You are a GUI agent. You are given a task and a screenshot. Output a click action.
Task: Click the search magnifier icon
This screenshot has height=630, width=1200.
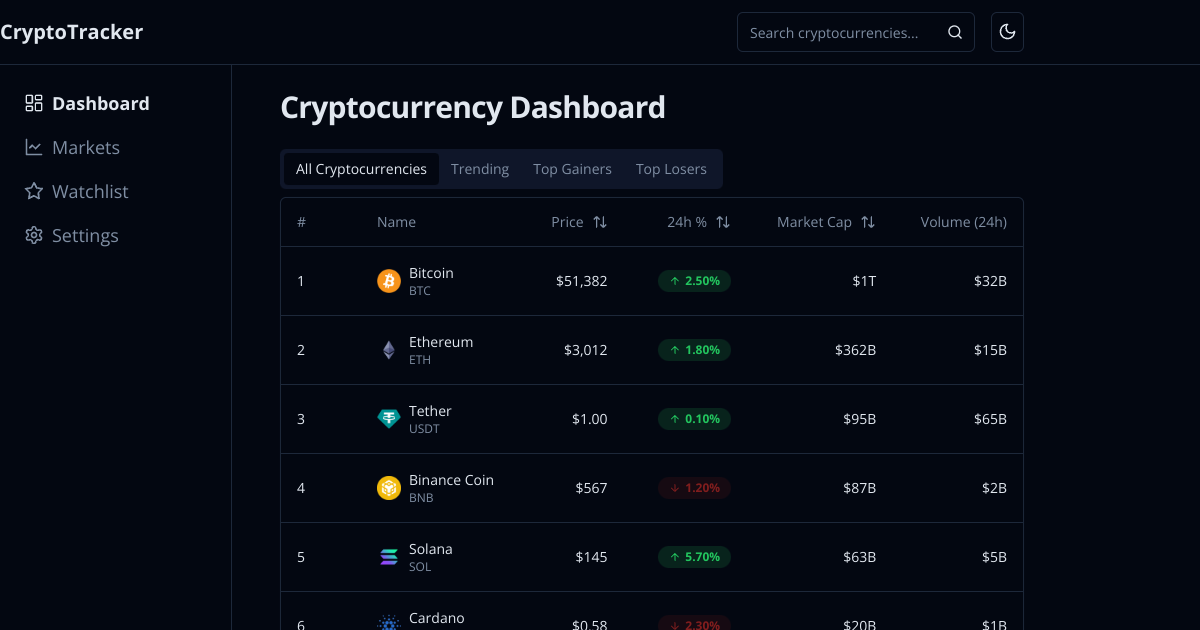pyautogui.click(x=954, y=32)
